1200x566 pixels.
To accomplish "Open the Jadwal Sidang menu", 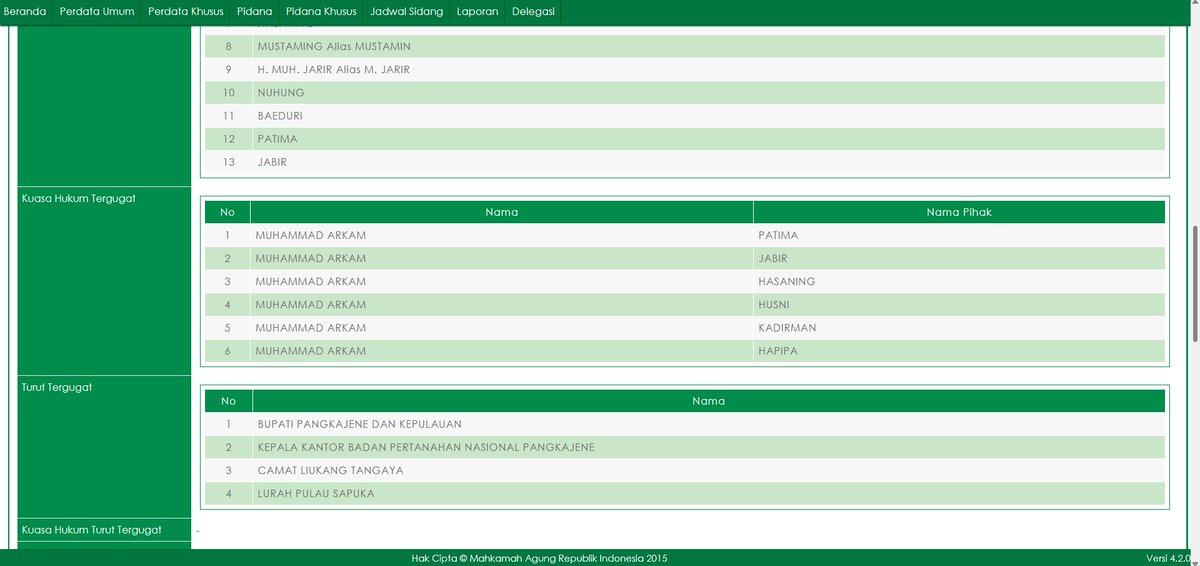I will (x=407, y=12).
